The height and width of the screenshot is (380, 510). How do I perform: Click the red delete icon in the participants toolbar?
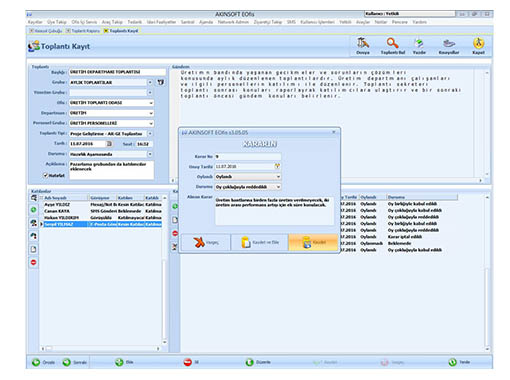(x=33, y=263)
